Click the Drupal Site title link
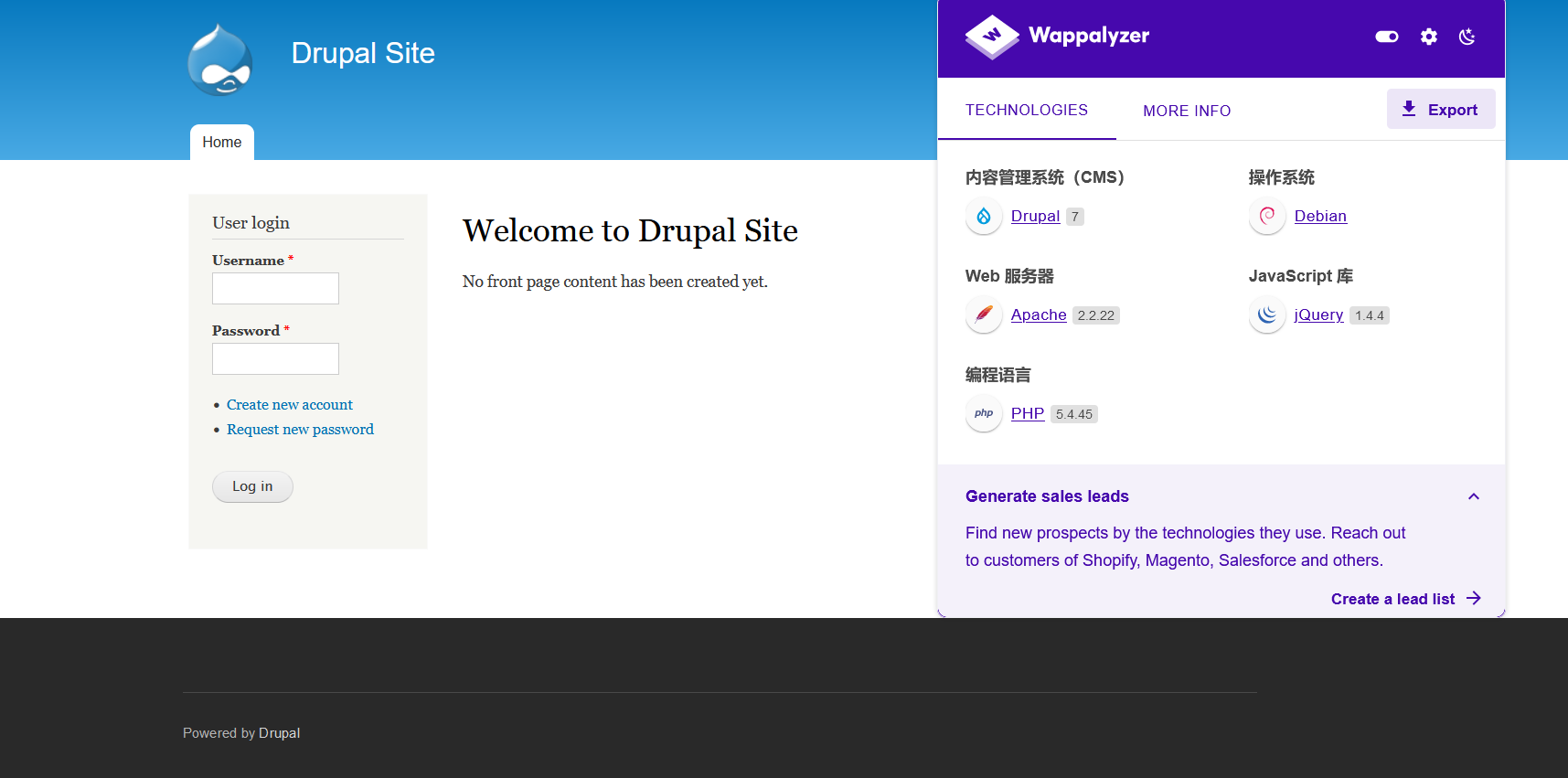This screenshot has height=778, width=1568. 363,53
